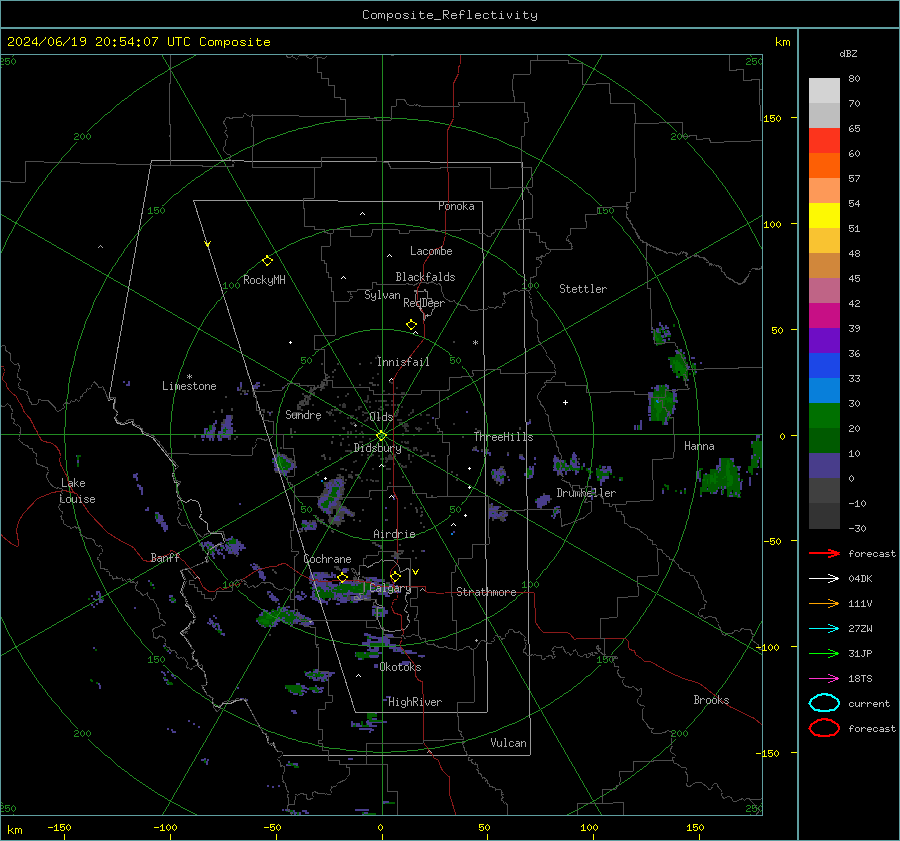Click the Sylvan label on the map
Screen dimensions: 900x841
(x=382, y=295)
